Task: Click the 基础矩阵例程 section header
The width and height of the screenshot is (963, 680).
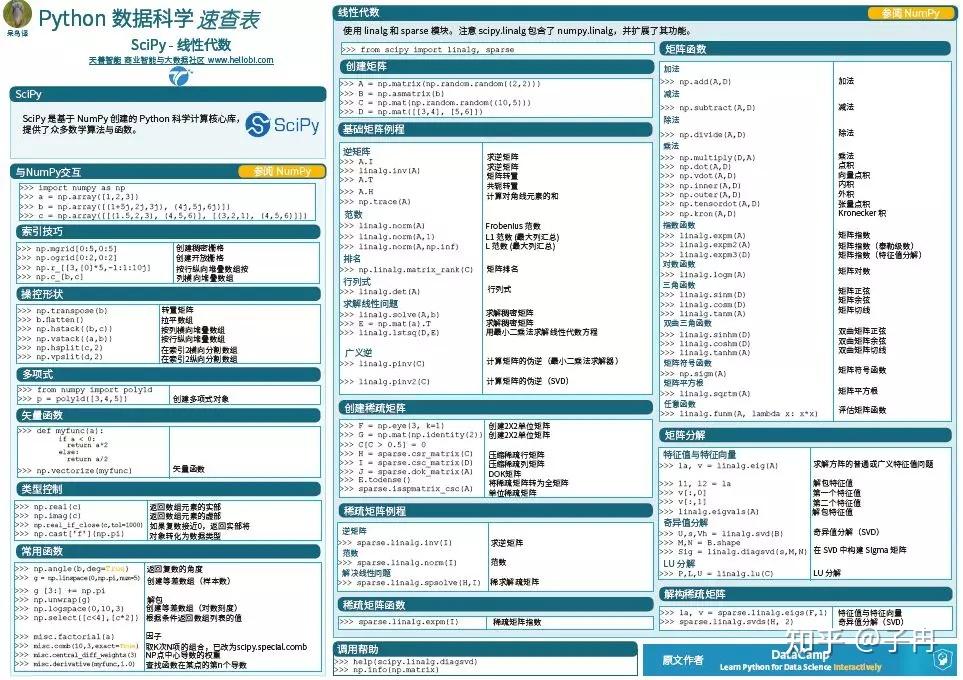Action: [495, 130]
